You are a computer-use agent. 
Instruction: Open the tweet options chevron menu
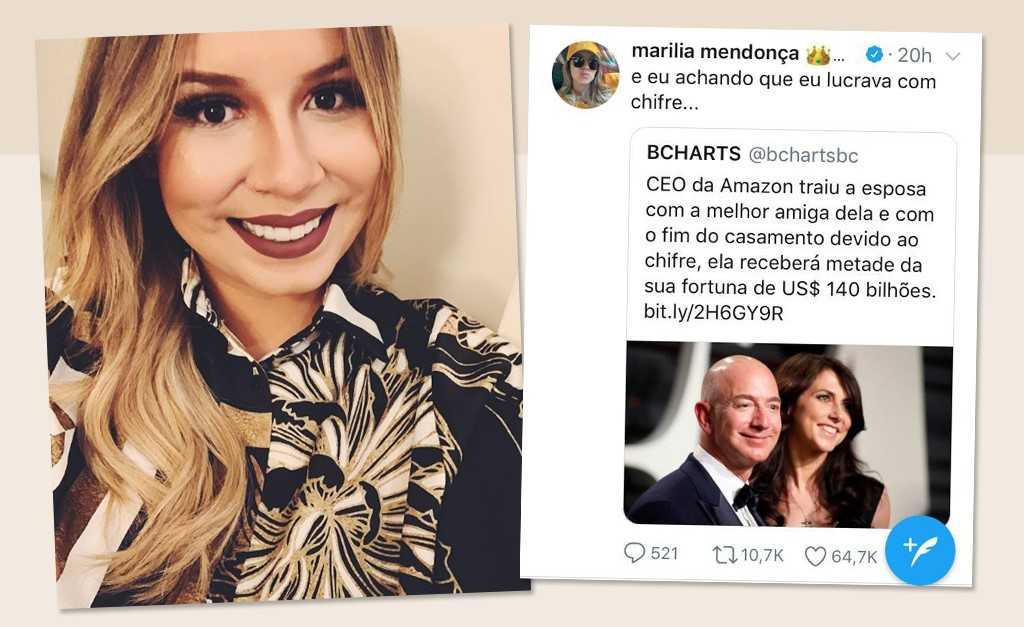coord(953,56)
